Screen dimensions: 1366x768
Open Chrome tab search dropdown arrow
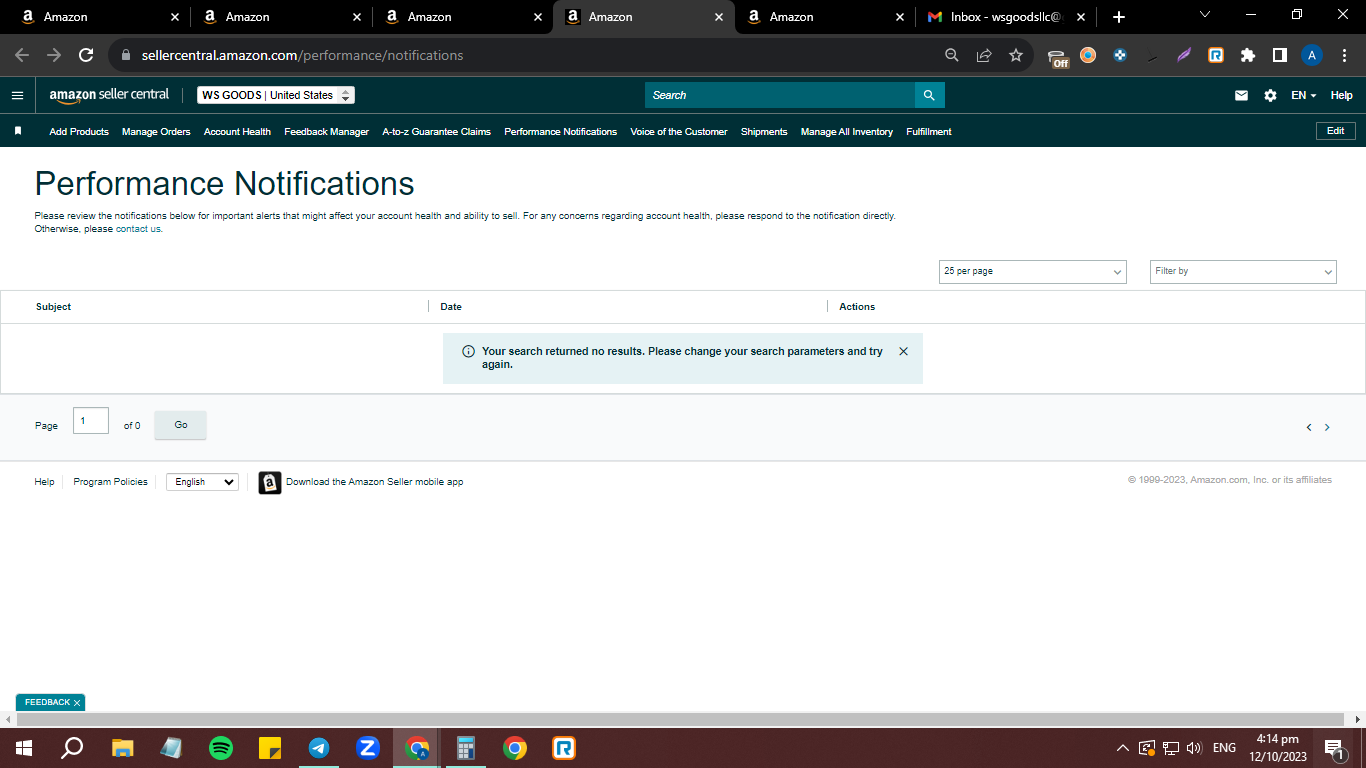[x=1204, y=15]
